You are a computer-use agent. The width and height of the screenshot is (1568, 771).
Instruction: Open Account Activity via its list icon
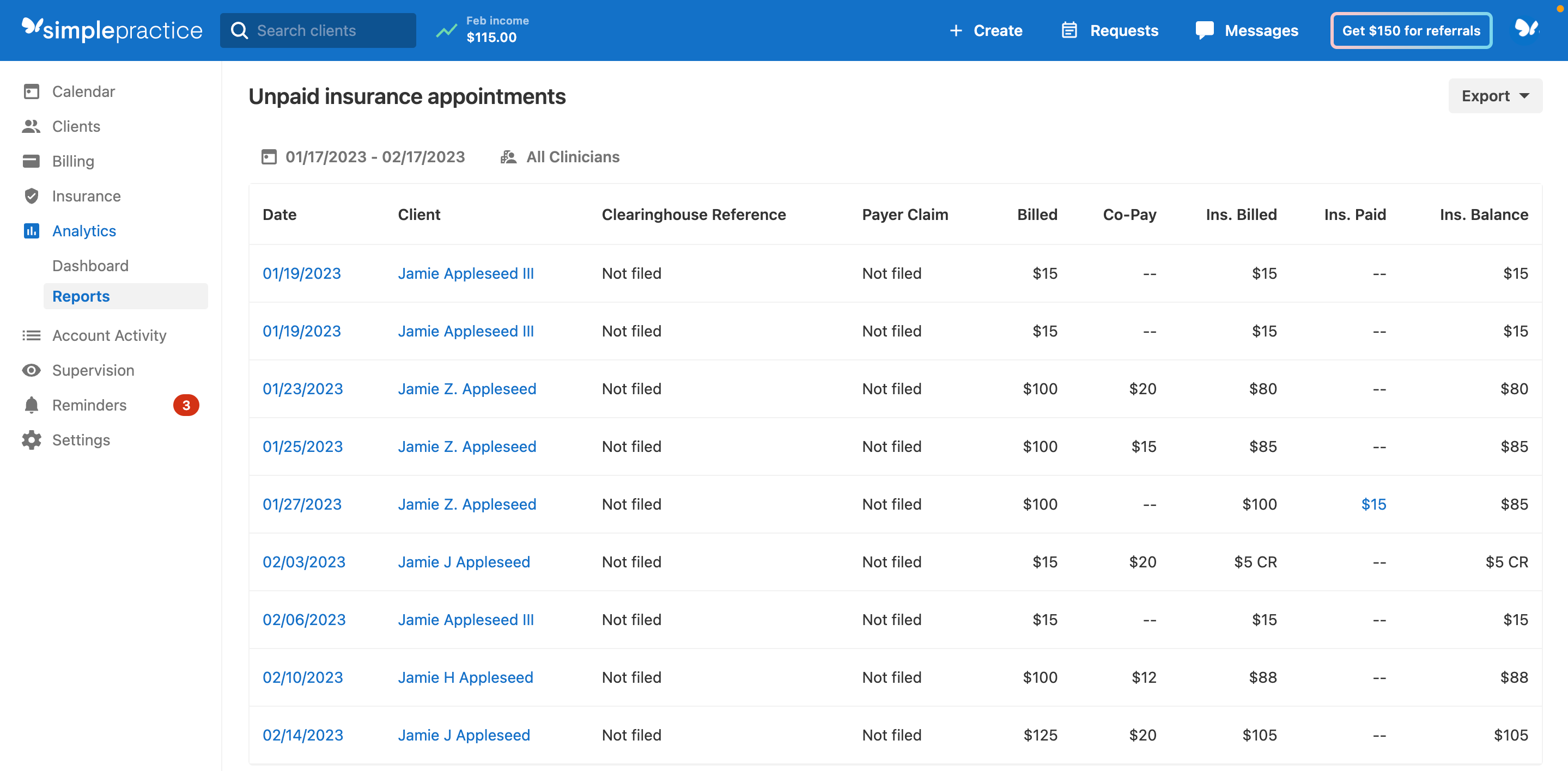click(x=32, y=335)
